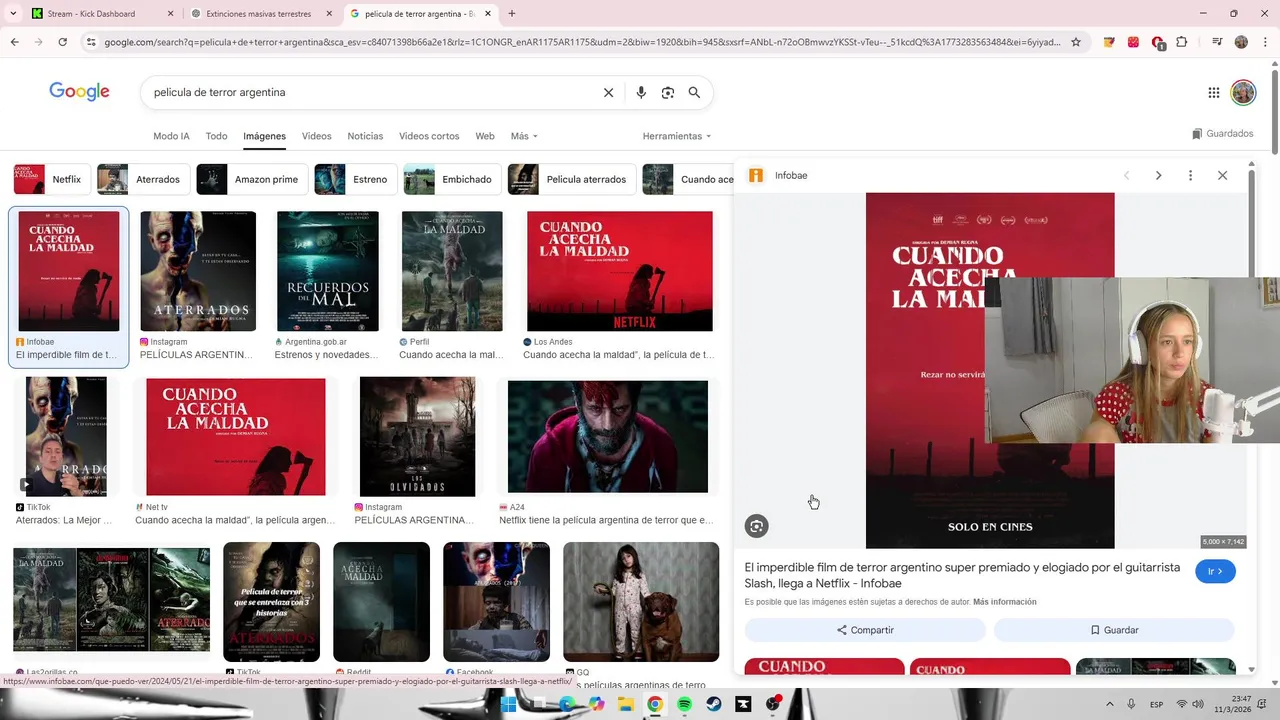Bookmark this page with the star

pos(1076,42)
